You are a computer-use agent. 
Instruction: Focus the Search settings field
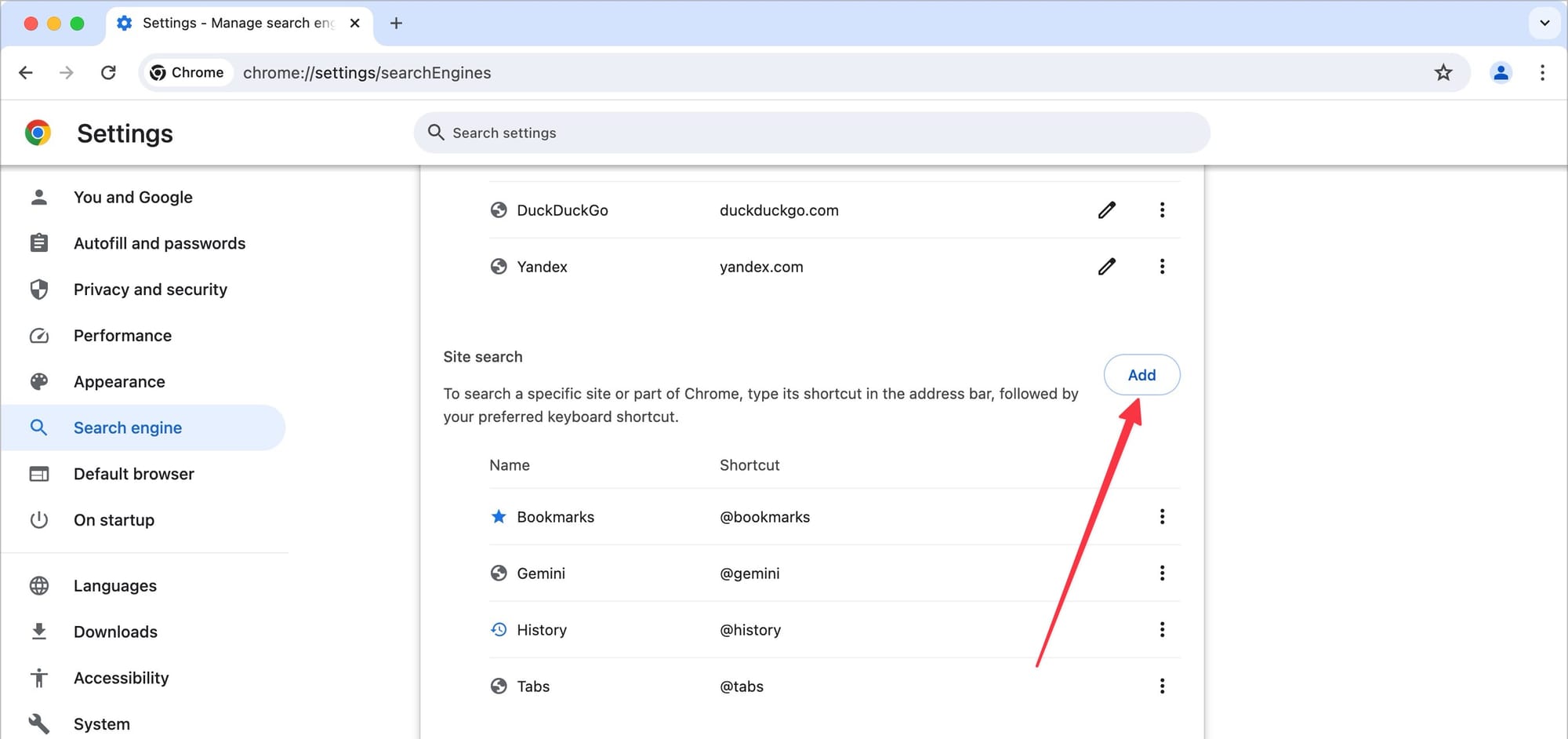click(811, 133)
